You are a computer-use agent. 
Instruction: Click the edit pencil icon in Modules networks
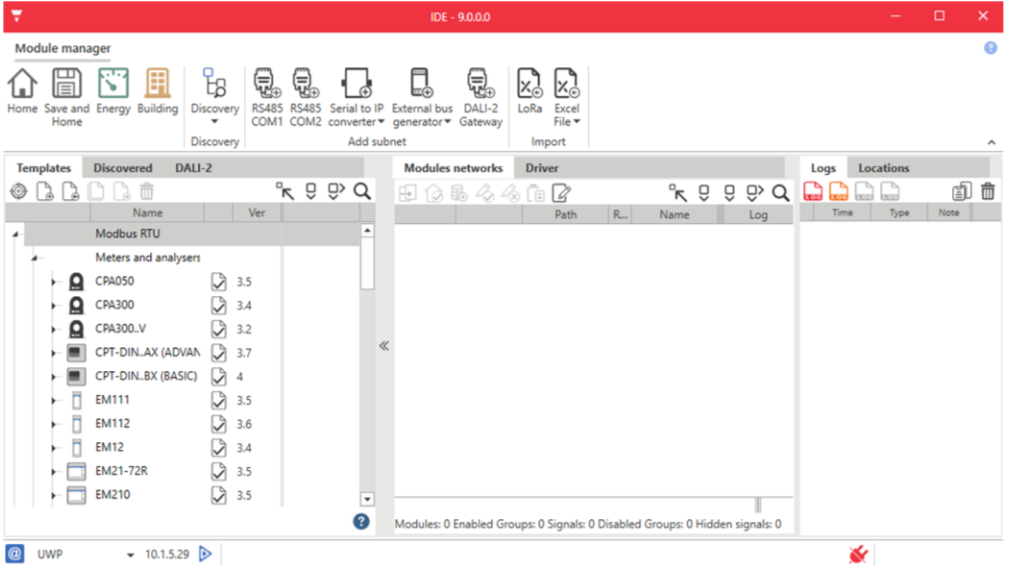coord(562,193)
